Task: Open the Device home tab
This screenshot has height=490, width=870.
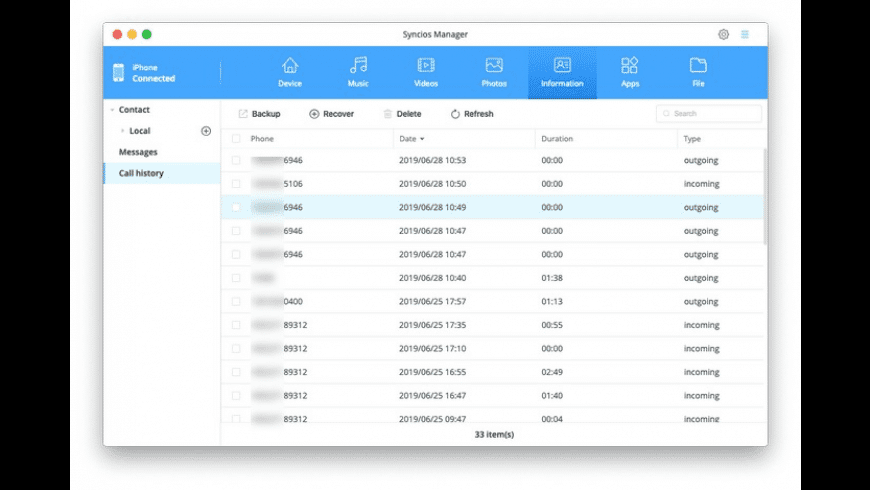Action: coord(290,73)
